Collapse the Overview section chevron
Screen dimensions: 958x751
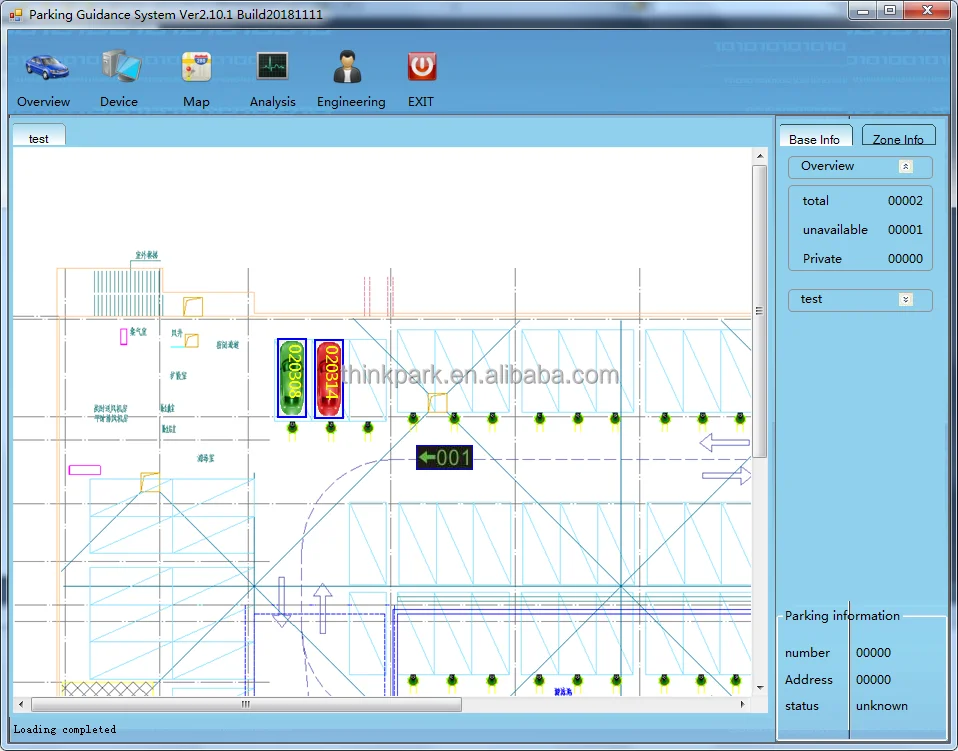point(905,167)
